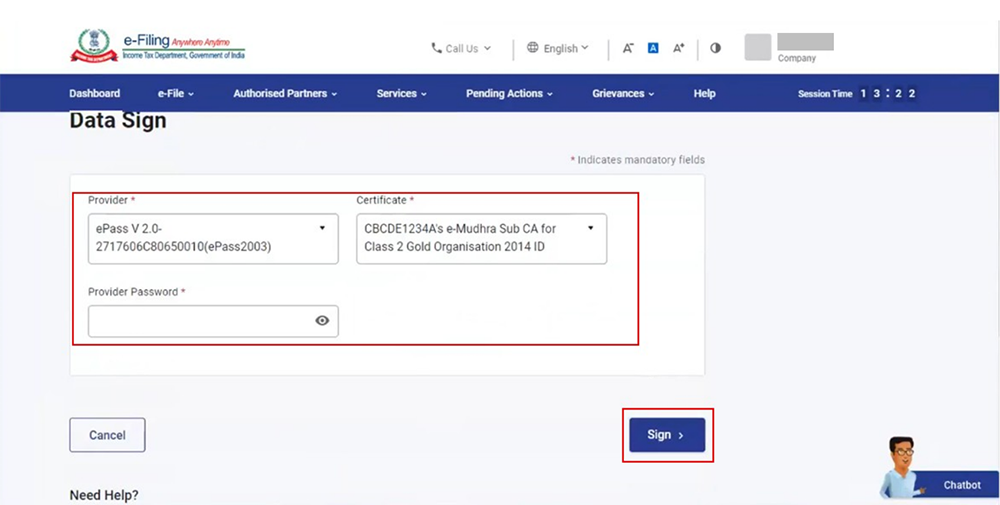Expand the English language selector
The width and height of the screenshot is (1000, 505).
tap(558, 48)
